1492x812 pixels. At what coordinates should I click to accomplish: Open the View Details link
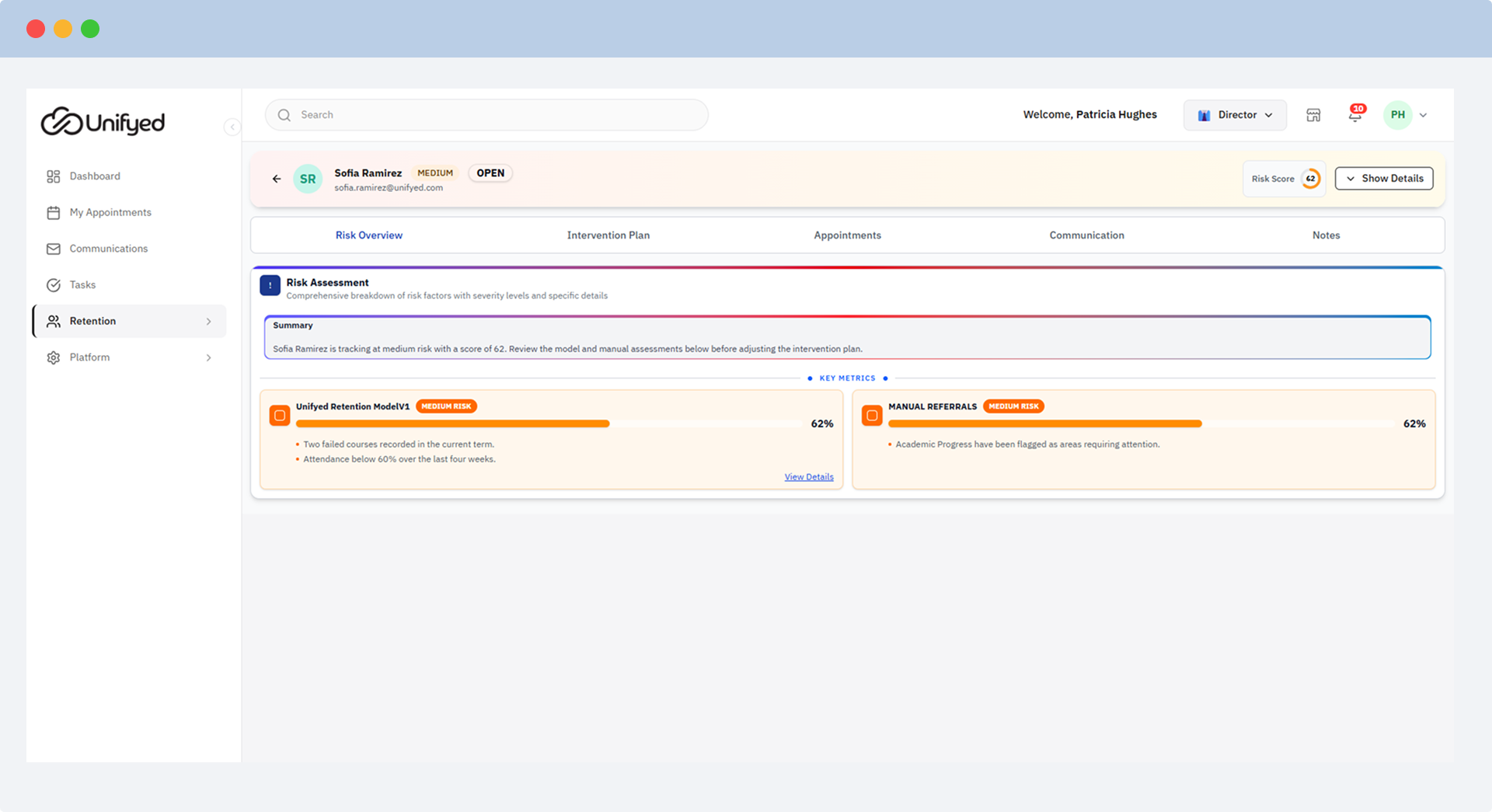[x=809, y=477]
